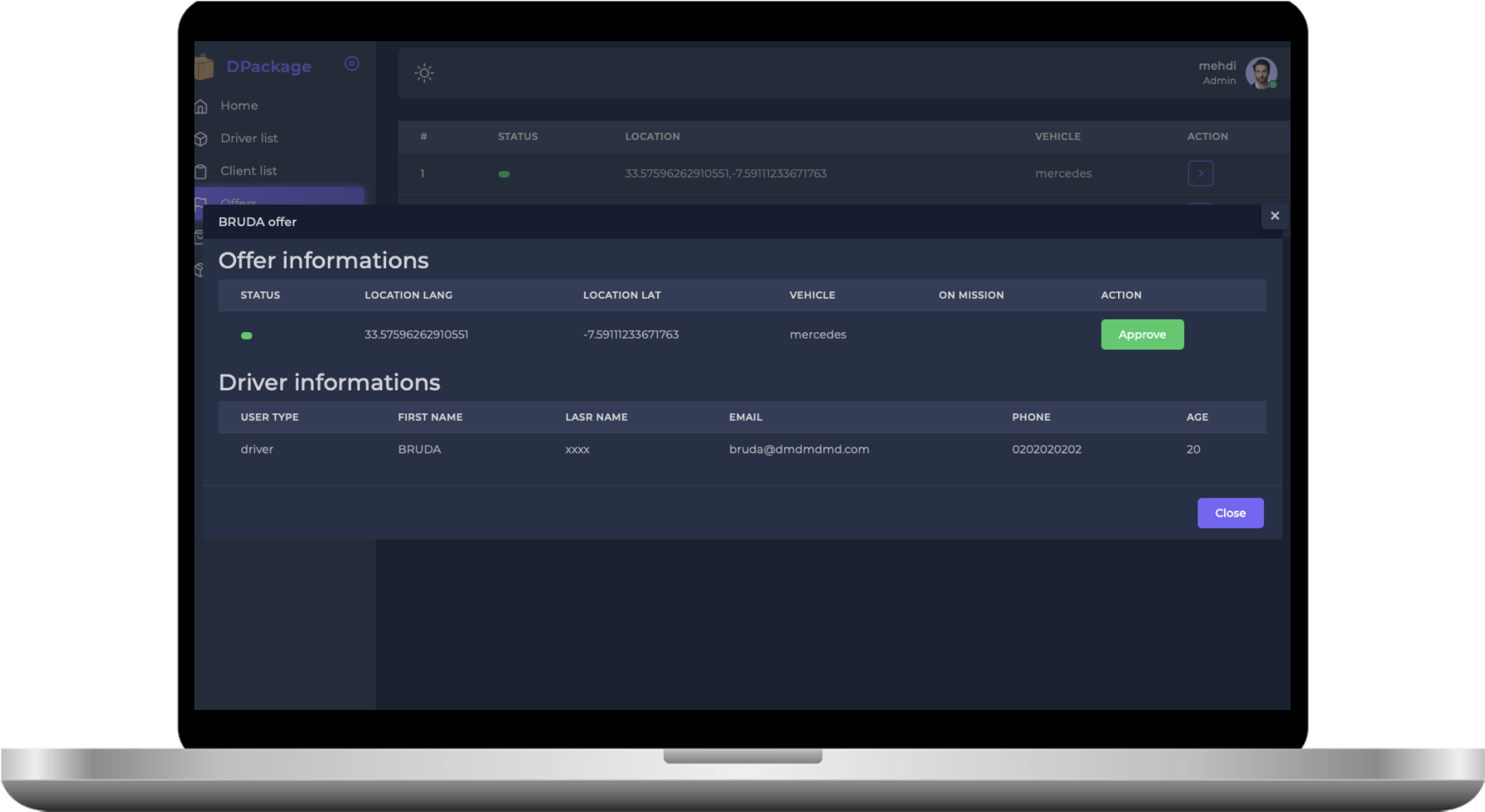Expand row 1 details with chevron button
This screenshot has width=1485, height=812.
click(1200, 173)
